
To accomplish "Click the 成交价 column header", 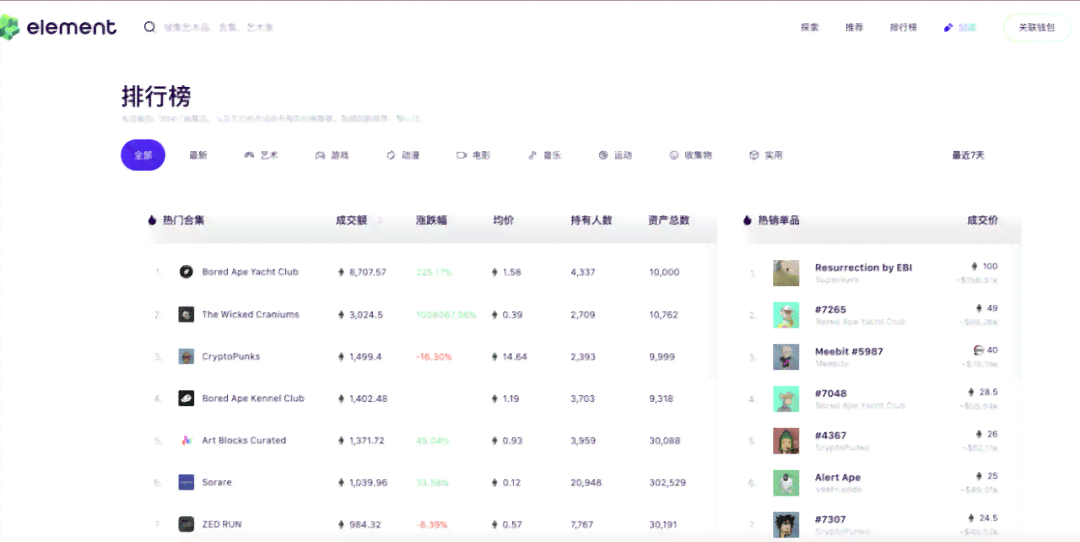I will click(982, 220).
